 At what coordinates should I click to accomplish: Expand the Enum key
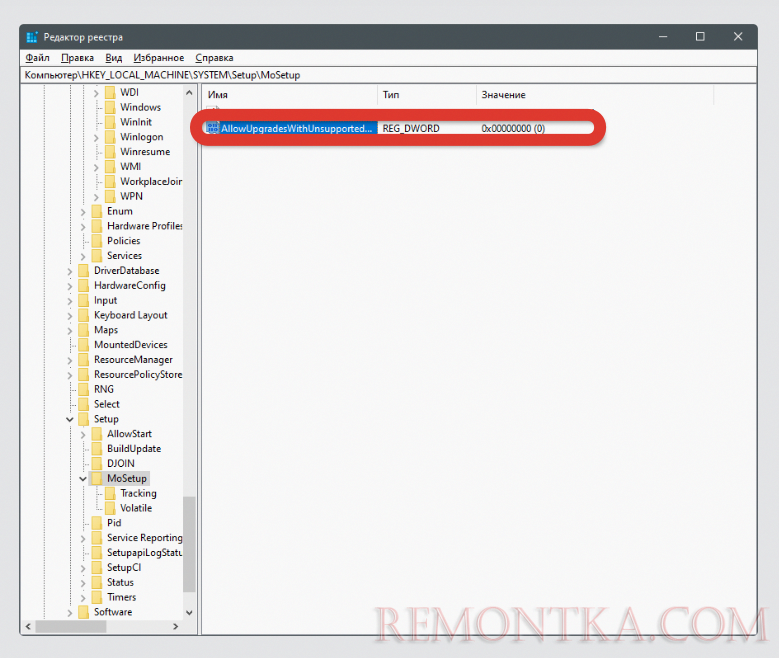coord(83,212)
